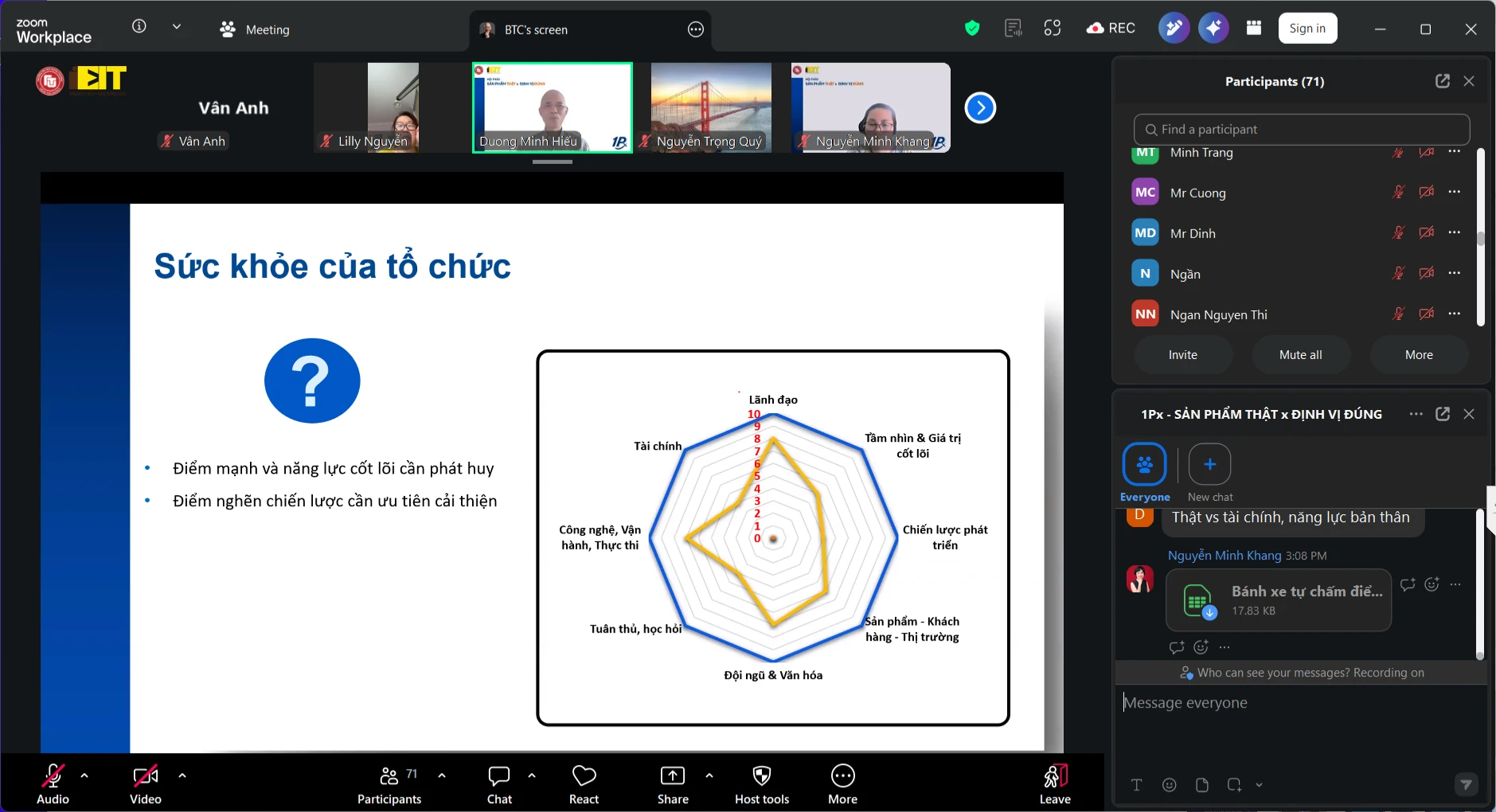Toggle video for Ngăn
Screen dimensions: 1496x812
point(1427,273)
